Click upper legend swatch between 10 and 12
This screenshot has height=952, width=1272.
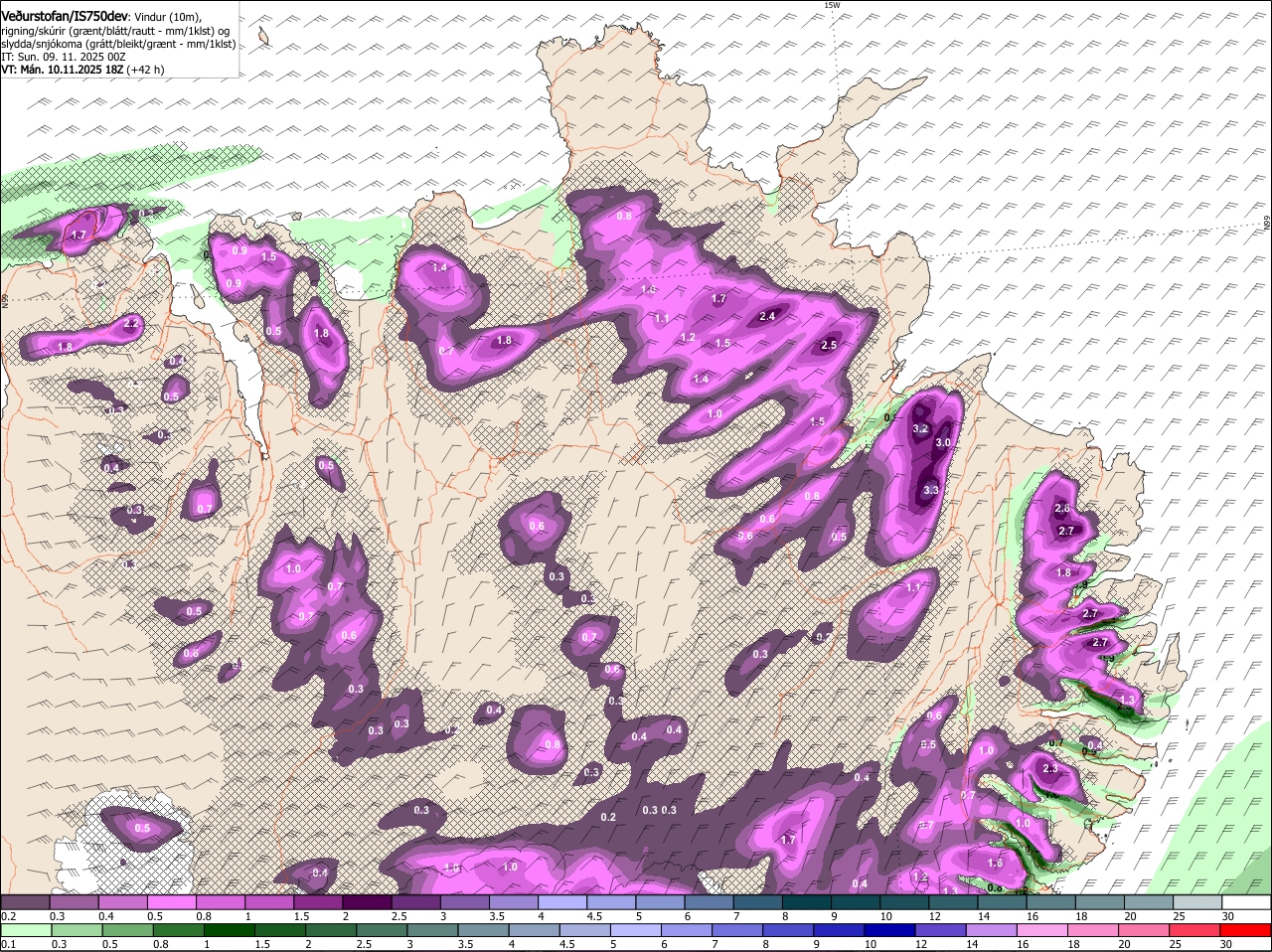pos(904,902)
